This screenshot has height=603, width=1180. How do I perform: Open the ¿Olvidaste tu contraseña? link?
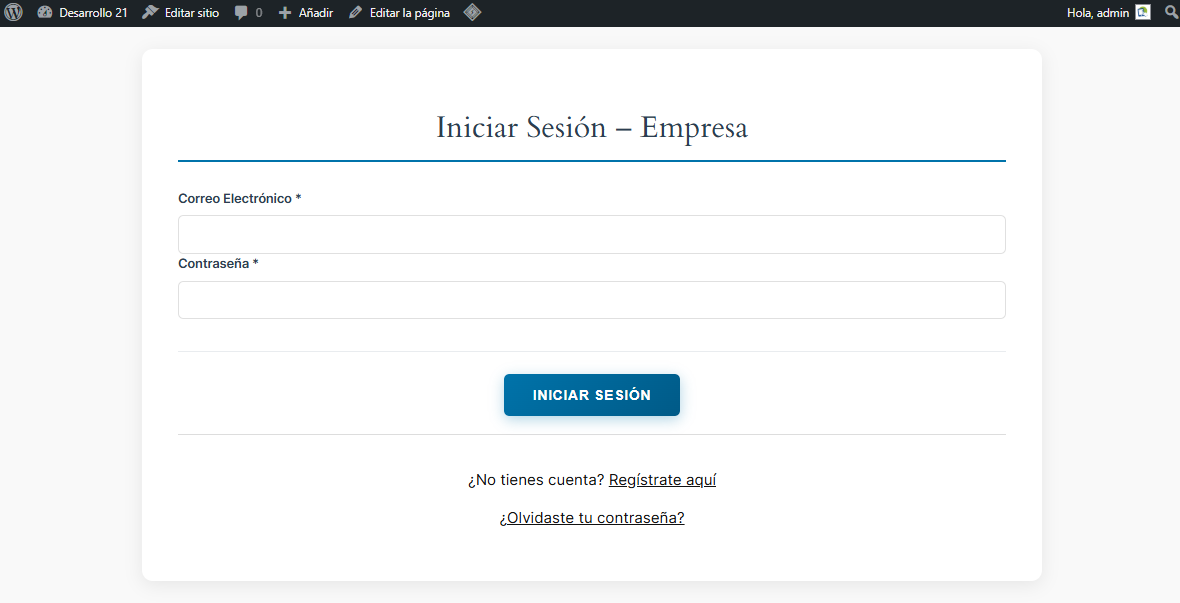(x=592, y=518)
